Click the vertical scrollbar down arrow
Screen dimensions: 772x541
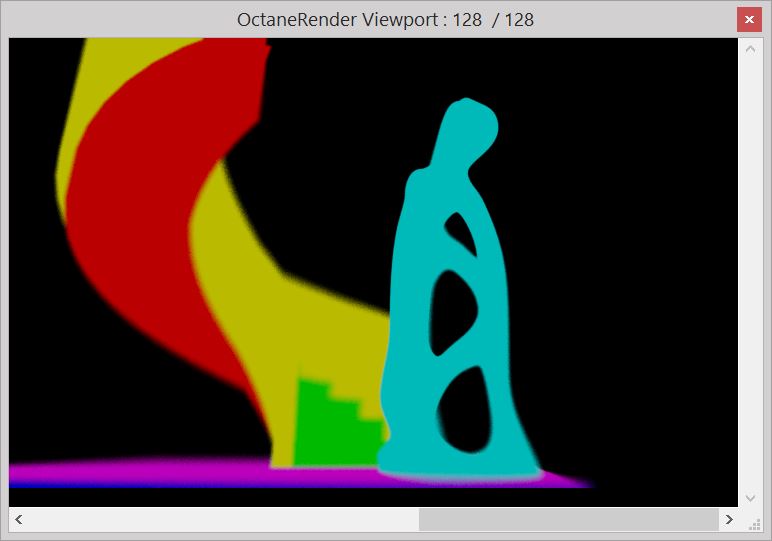point(750,498)
